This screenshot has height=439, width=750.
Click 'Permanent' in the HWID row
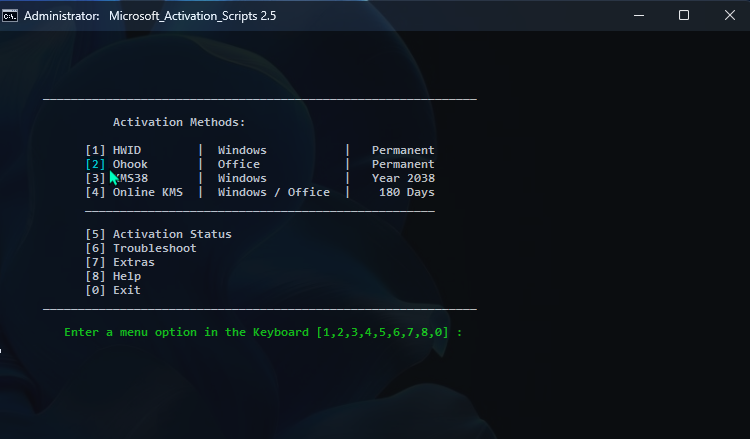coord(403,150)
